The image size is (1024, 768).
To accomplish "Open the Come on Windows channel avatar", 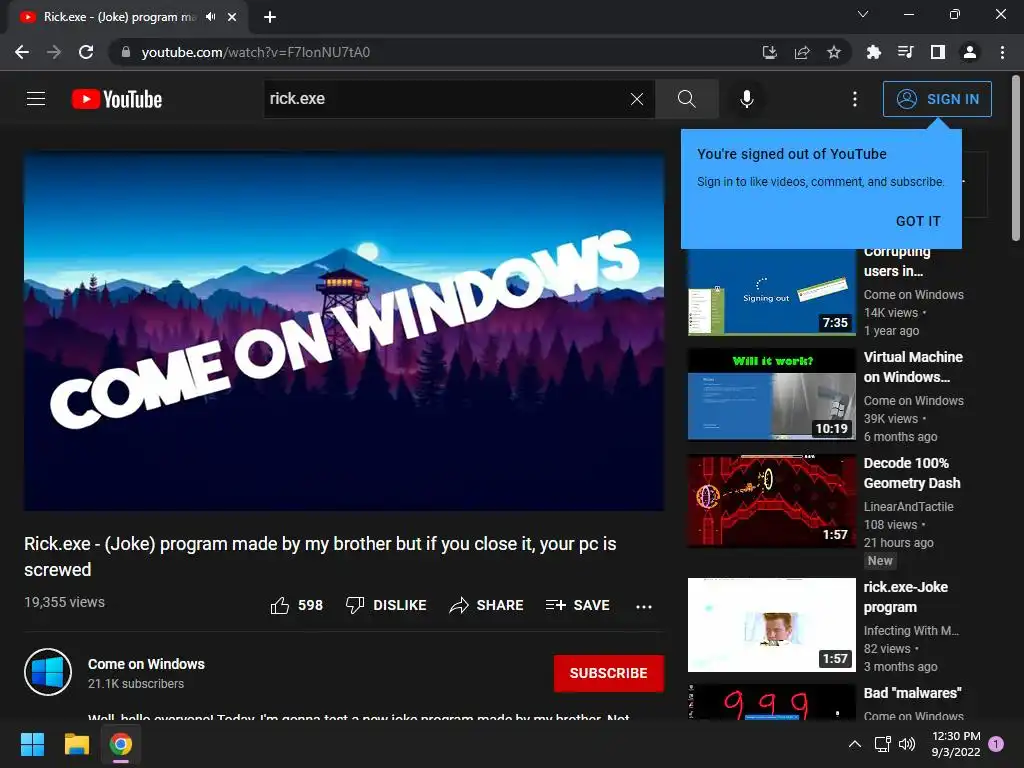I will (x=48, y=672).
